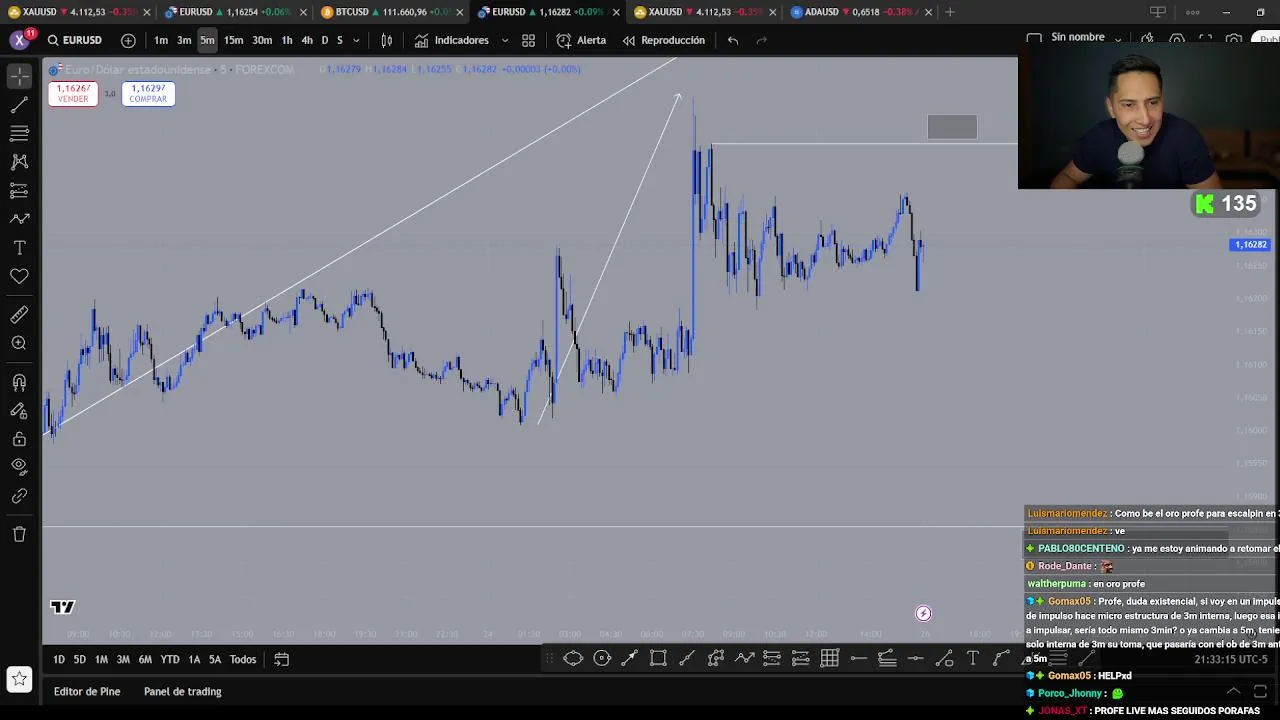
Task: Open the heart icons tool
Action: (19, 276)
